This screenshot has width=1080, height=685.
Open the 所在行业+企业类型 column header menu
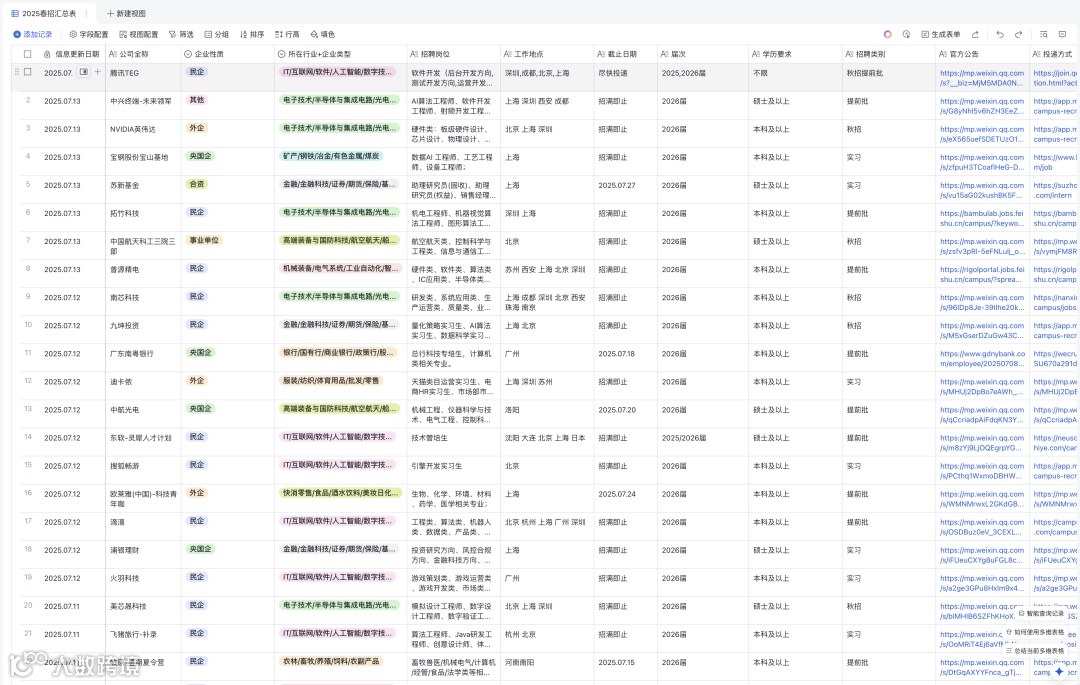[x=340, y=54]
